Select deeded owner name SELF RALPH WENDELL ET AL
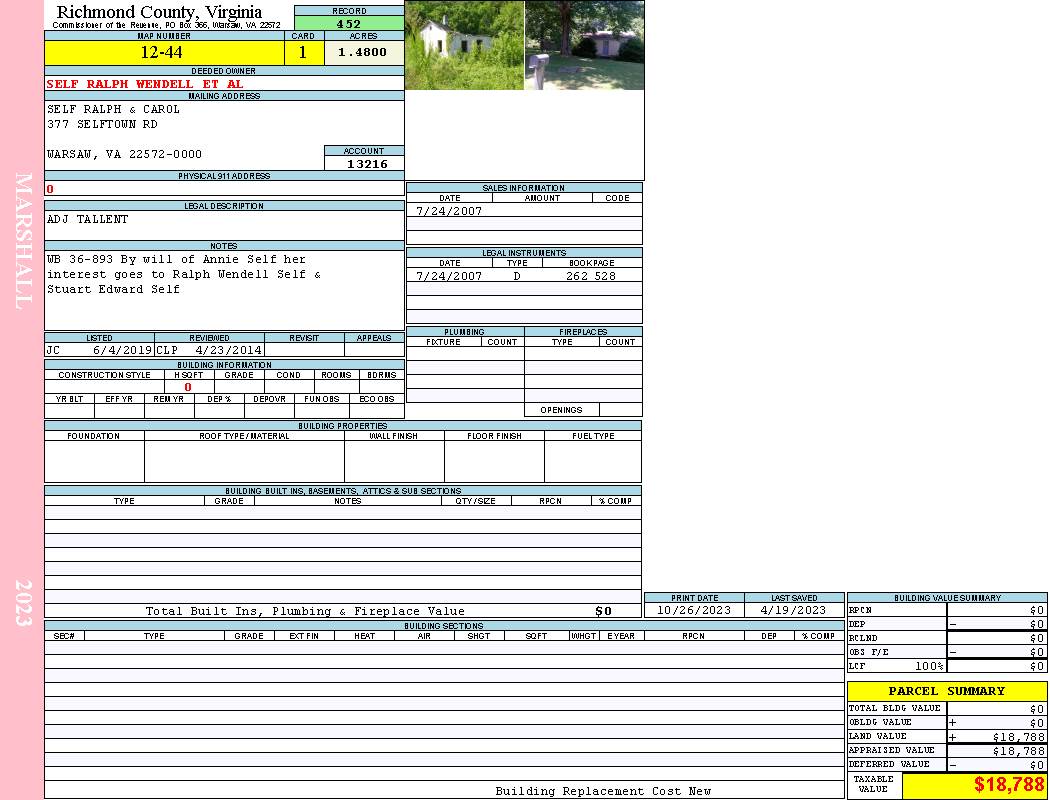This screenshot has height=800, width=1050. [x=145, y=84]
